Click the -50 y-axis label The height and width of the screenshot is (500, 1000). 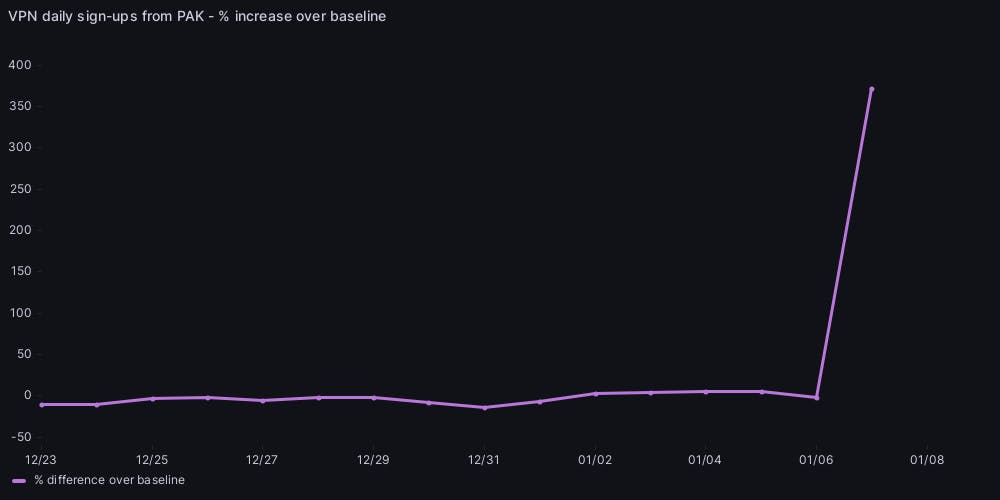pos(19,437)
